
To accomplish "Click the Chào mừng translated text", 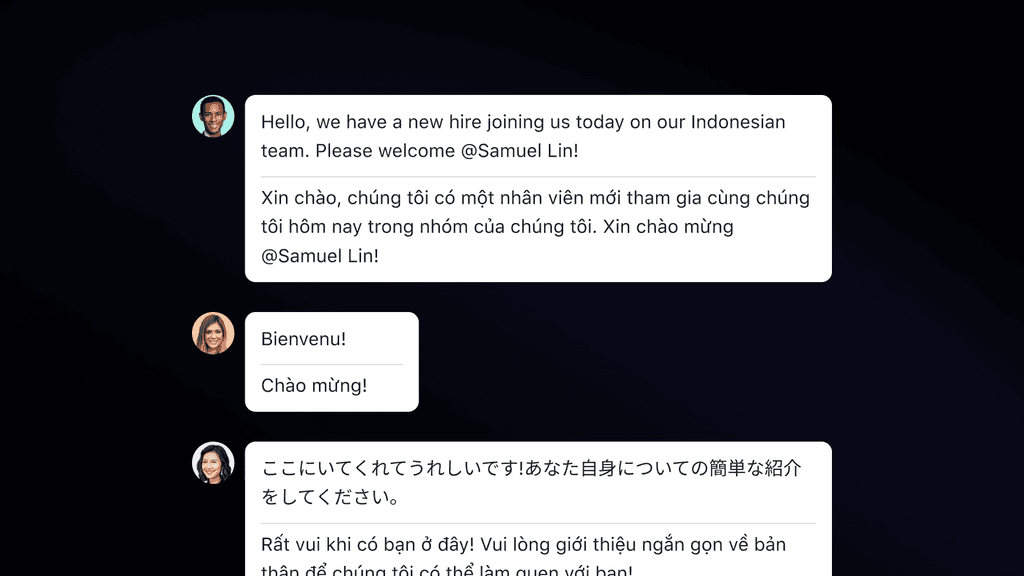I will tap(315, 385).
